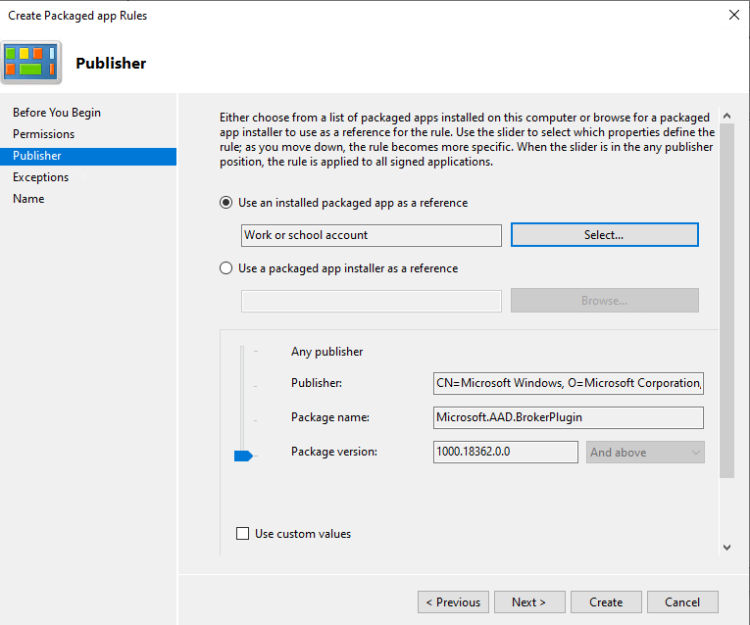Go to the Before You Begin step
This screenshot has height=625, width=750.
click(57, 113)
